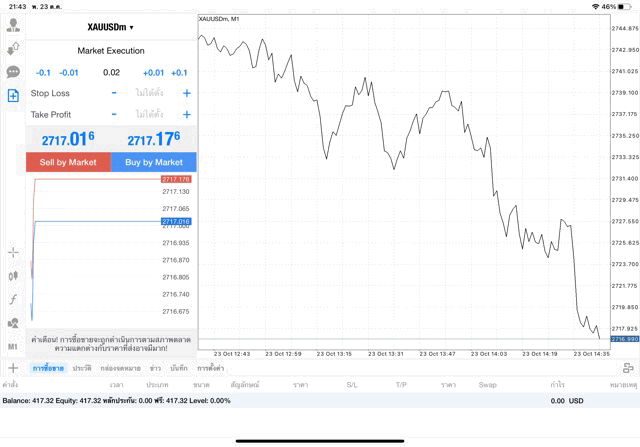
Task: Increase Stop Loss with plus
Action: click(x=187, y=93)
